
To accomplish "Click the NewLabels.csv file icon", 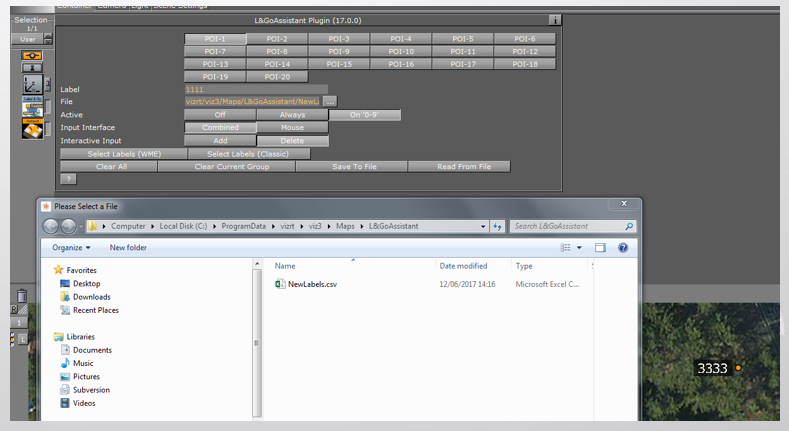I will click(281, 284).
